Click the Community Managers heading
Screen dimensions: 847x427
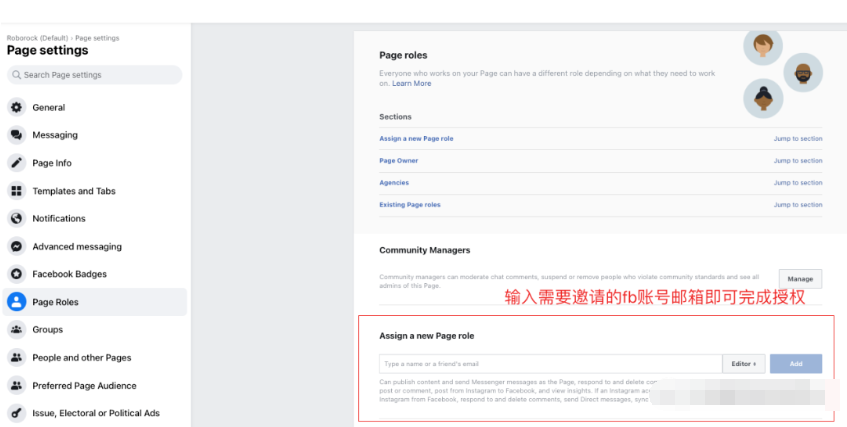(425, 250)
